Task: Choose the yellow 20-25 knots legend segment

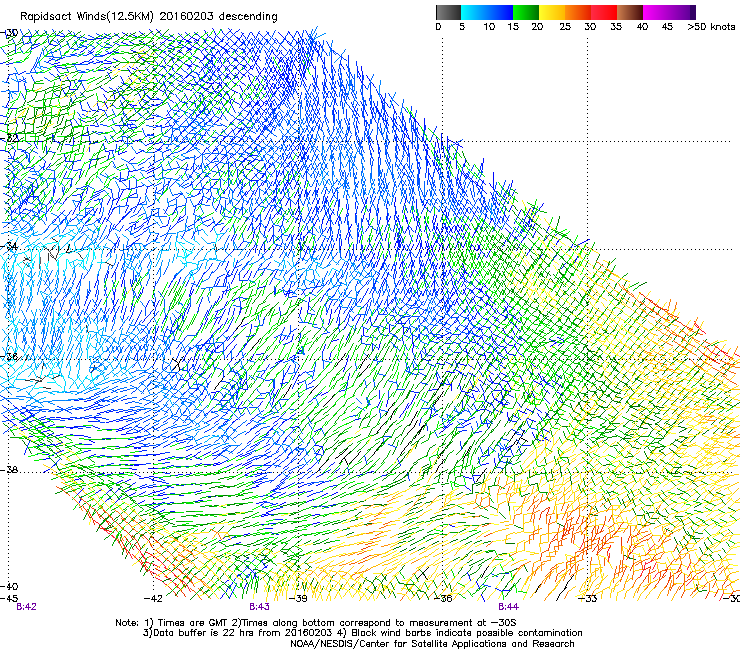Action: (x=552, y=12)
